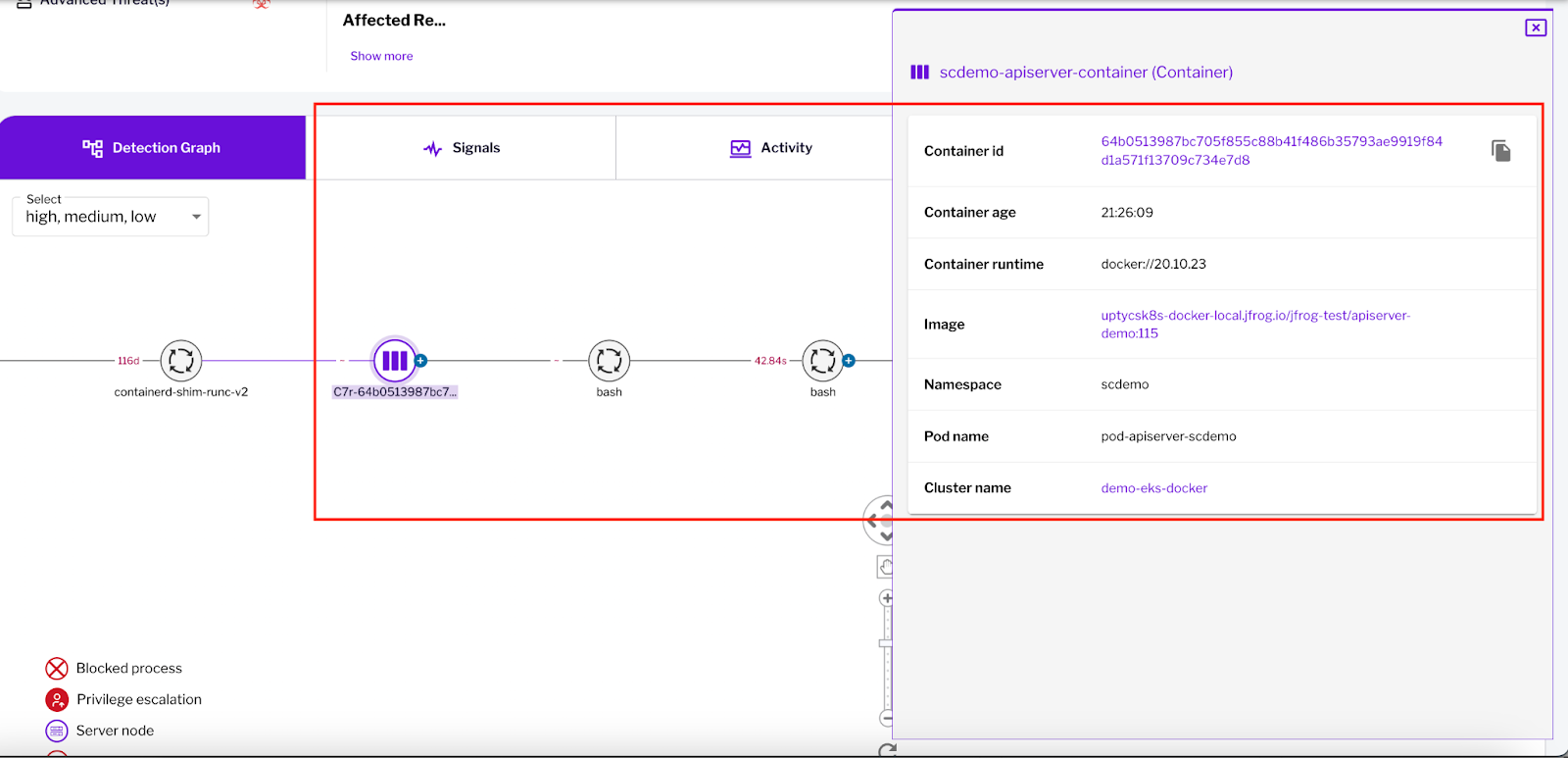The height and width of the screenshot is (758, 1568).
Task: Select the bash node after 42.84s
Action: (823, 361)
